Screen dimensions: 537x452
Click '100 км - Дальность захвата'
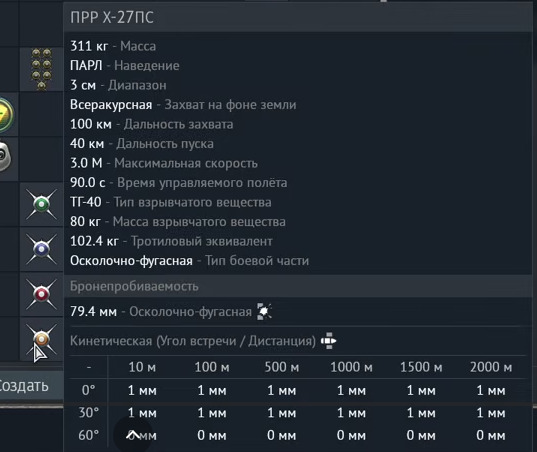(x=151, y=124)
